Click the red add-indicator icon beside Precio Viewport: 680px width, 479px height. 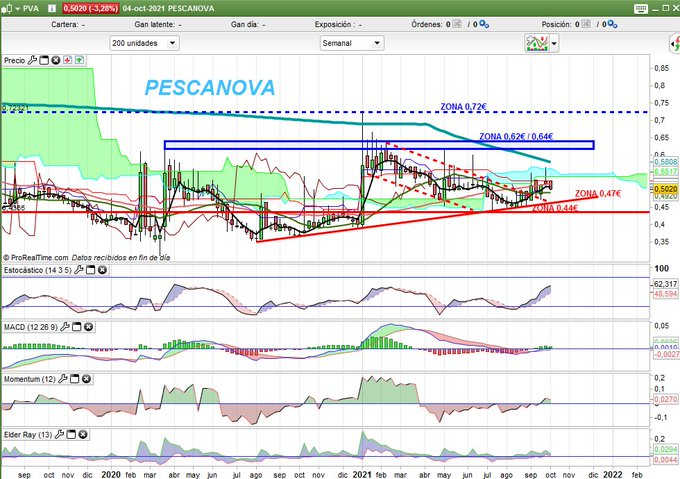point(67,60)
